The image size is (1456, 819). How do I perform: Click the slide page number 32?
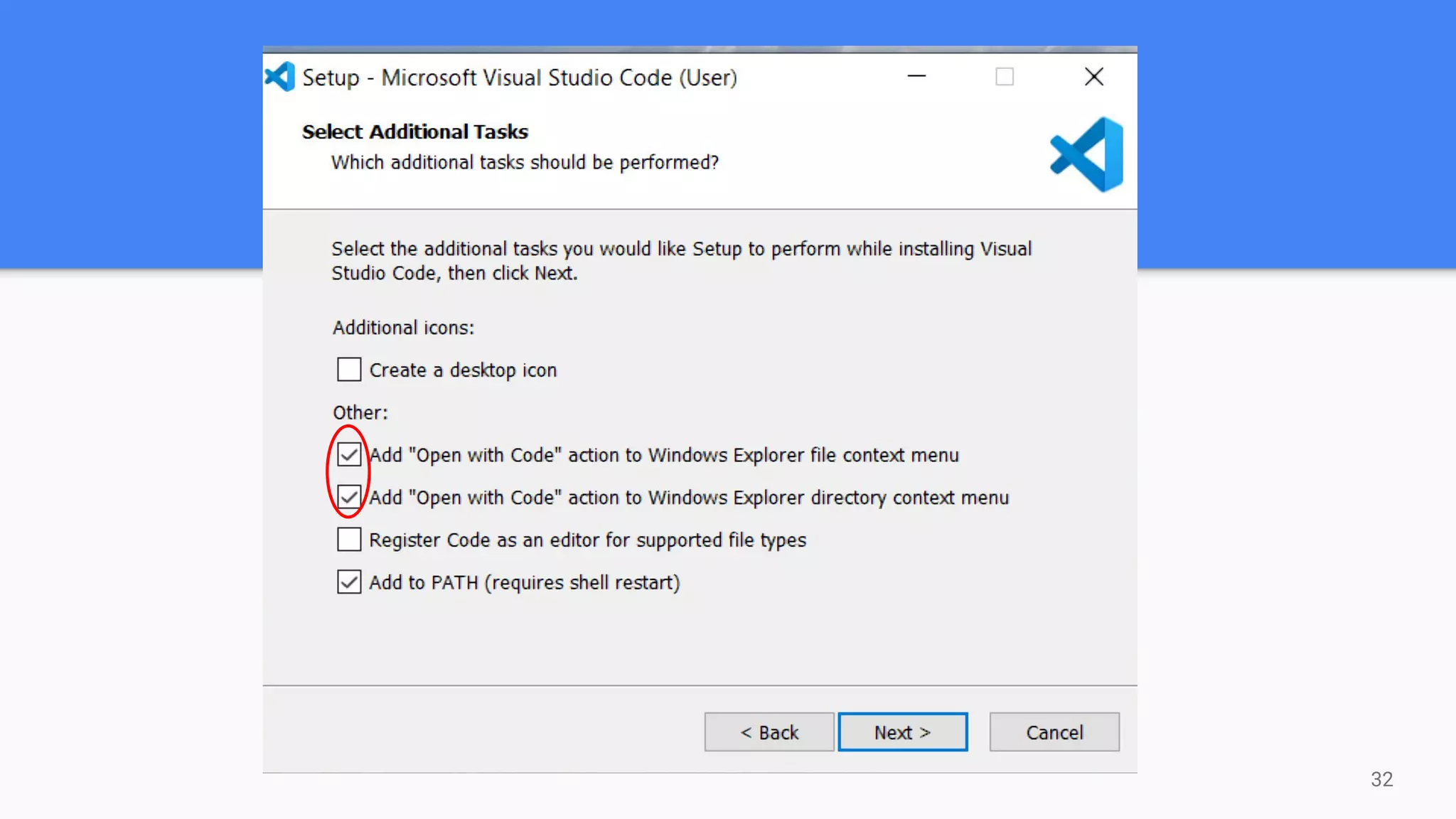[x=1381, y=779]
